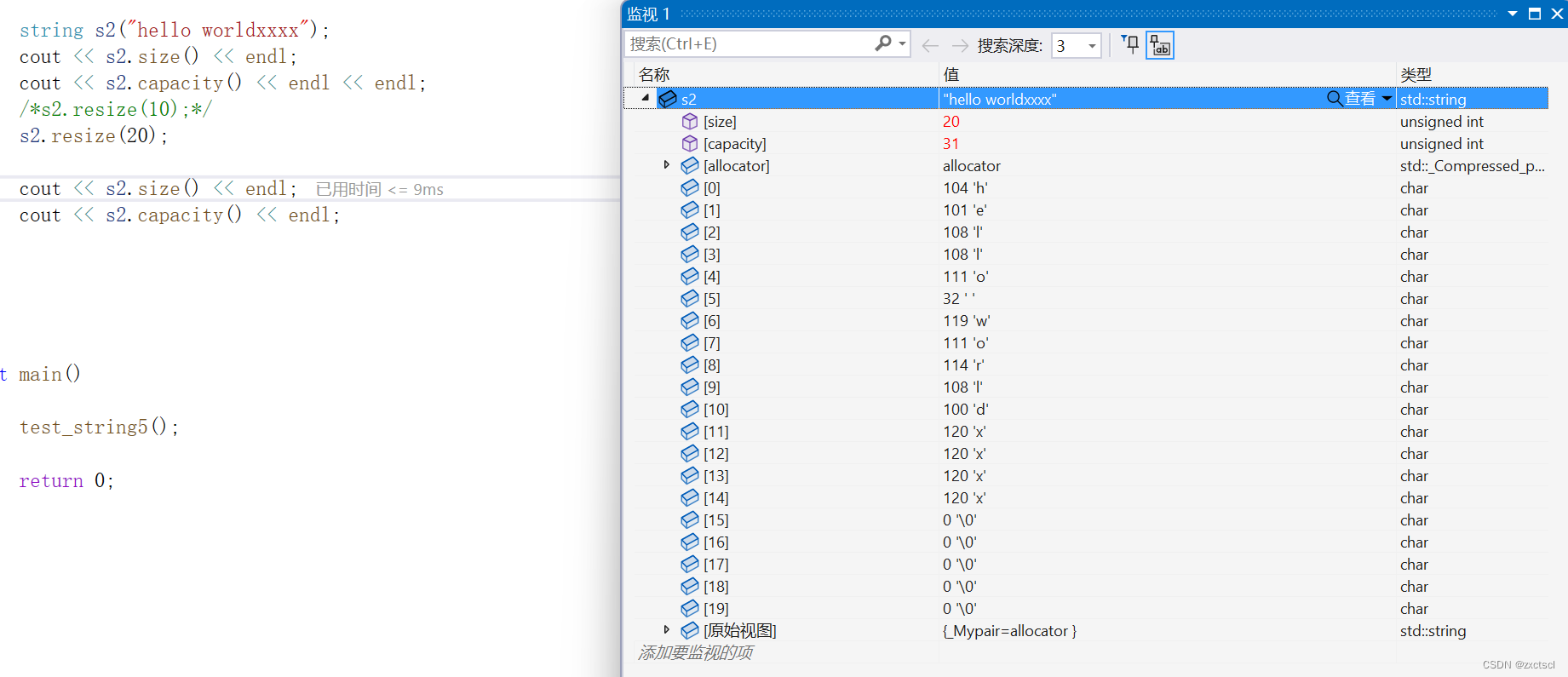
Task: Click the test_string5(); call in editor
Action: pyautogui.click(x=100, y=427)
